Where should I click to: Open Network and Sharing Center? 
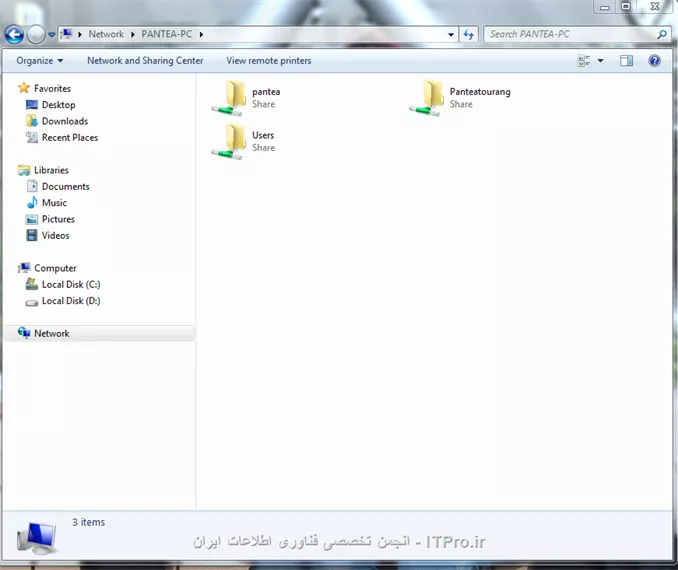(x=145, y=61)
